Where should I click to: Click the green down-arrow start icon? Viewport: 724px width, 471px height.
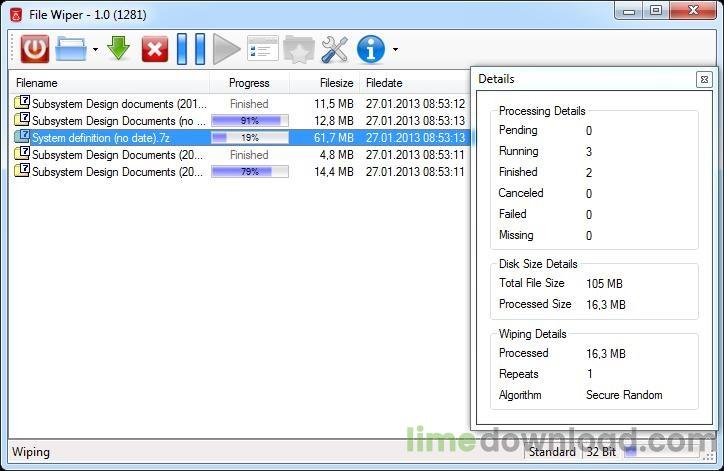(x=119, y=48)
